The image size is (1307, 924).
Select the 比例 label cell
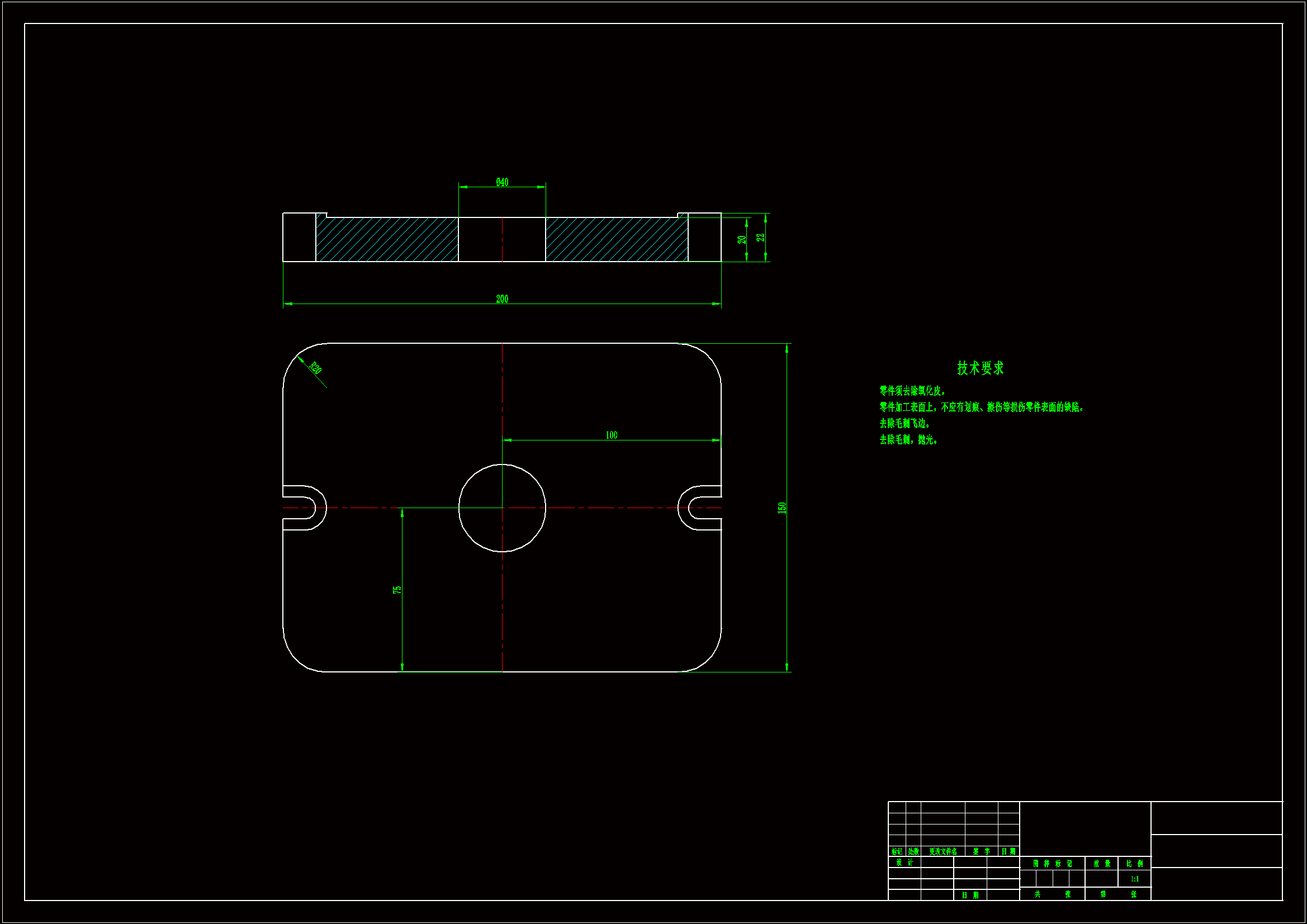(1134, 864)
